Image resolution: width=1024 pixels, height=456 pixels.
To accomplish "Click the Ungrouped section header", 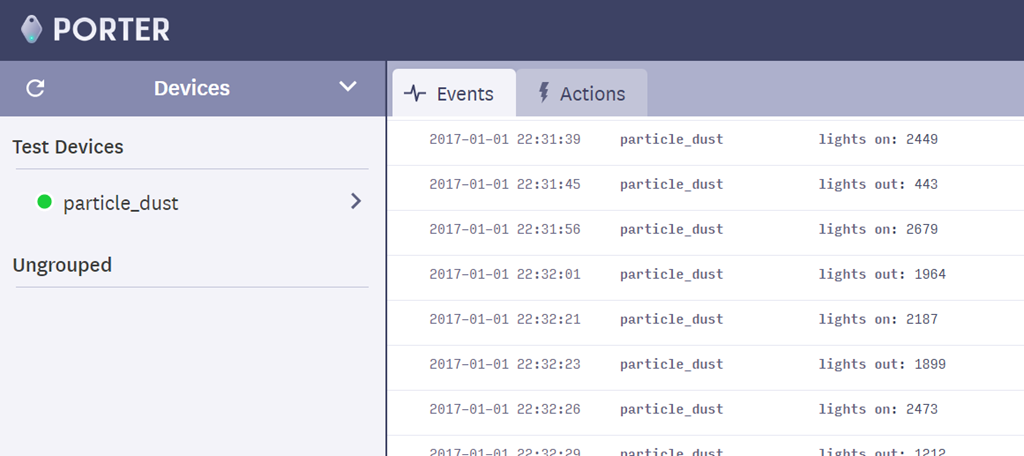I will pos(62,265).
